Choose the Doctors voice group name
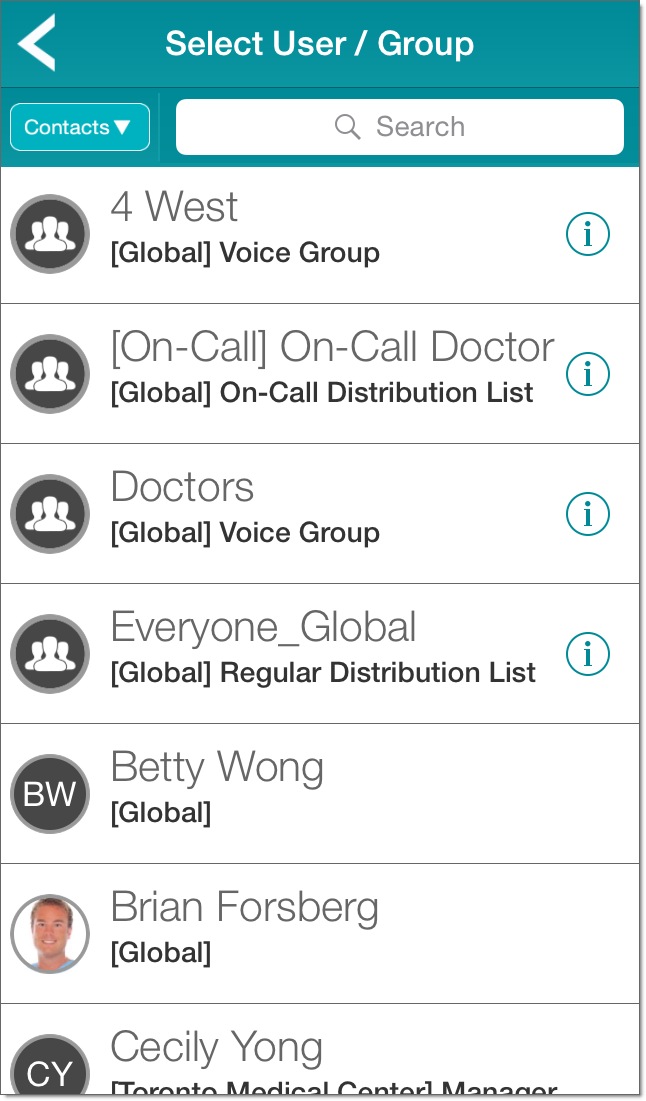 (x=182, y=488)
